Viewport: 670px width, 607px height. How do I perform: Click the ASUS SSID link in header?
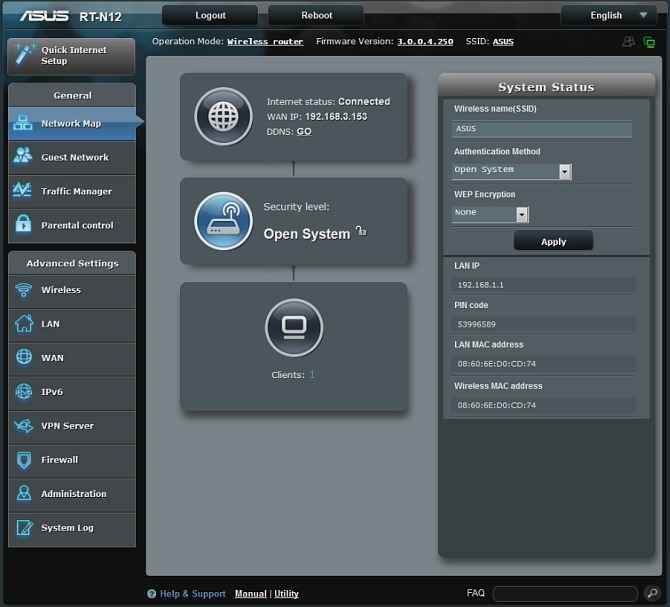click(x=503, y=41)
